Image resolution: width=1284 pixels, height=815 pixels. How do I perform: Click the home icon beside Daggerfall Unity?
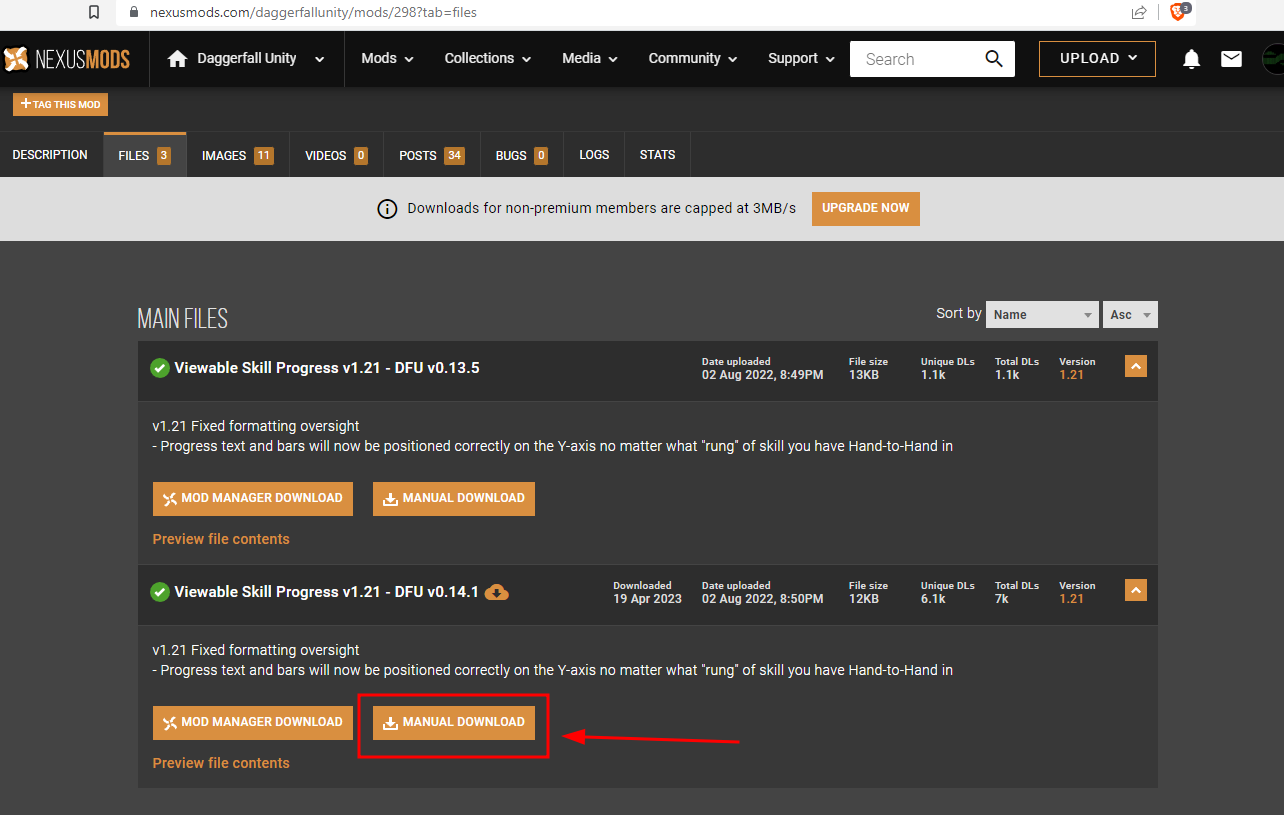click(x=178, y=59)
